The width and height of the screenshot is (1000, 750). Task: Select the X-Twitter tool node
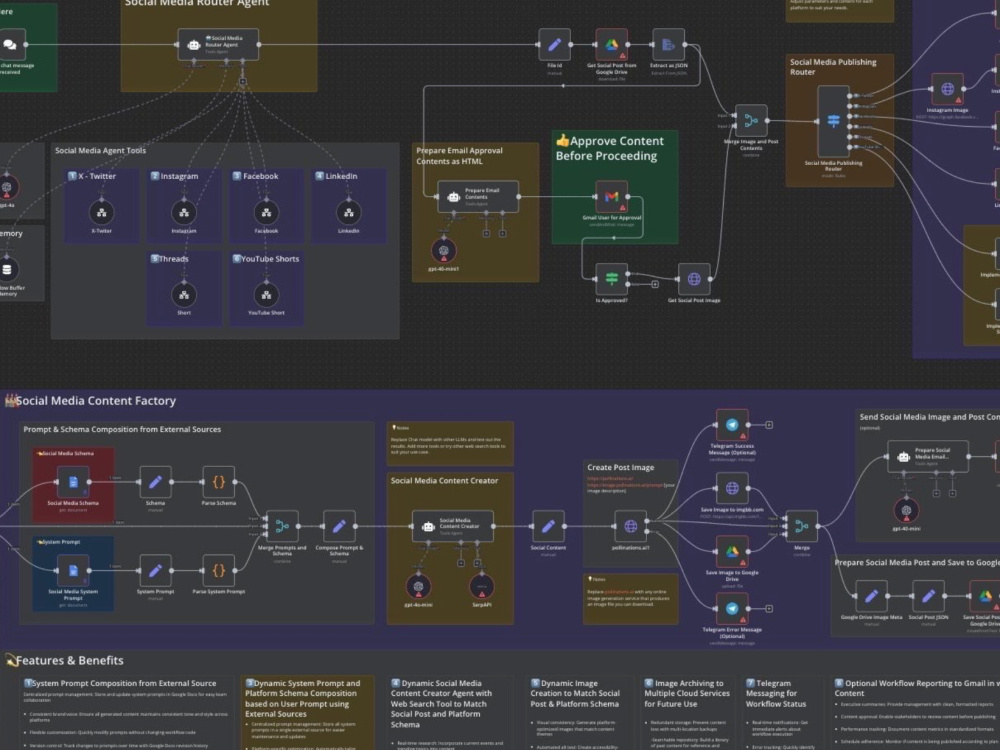pos(101,212)
